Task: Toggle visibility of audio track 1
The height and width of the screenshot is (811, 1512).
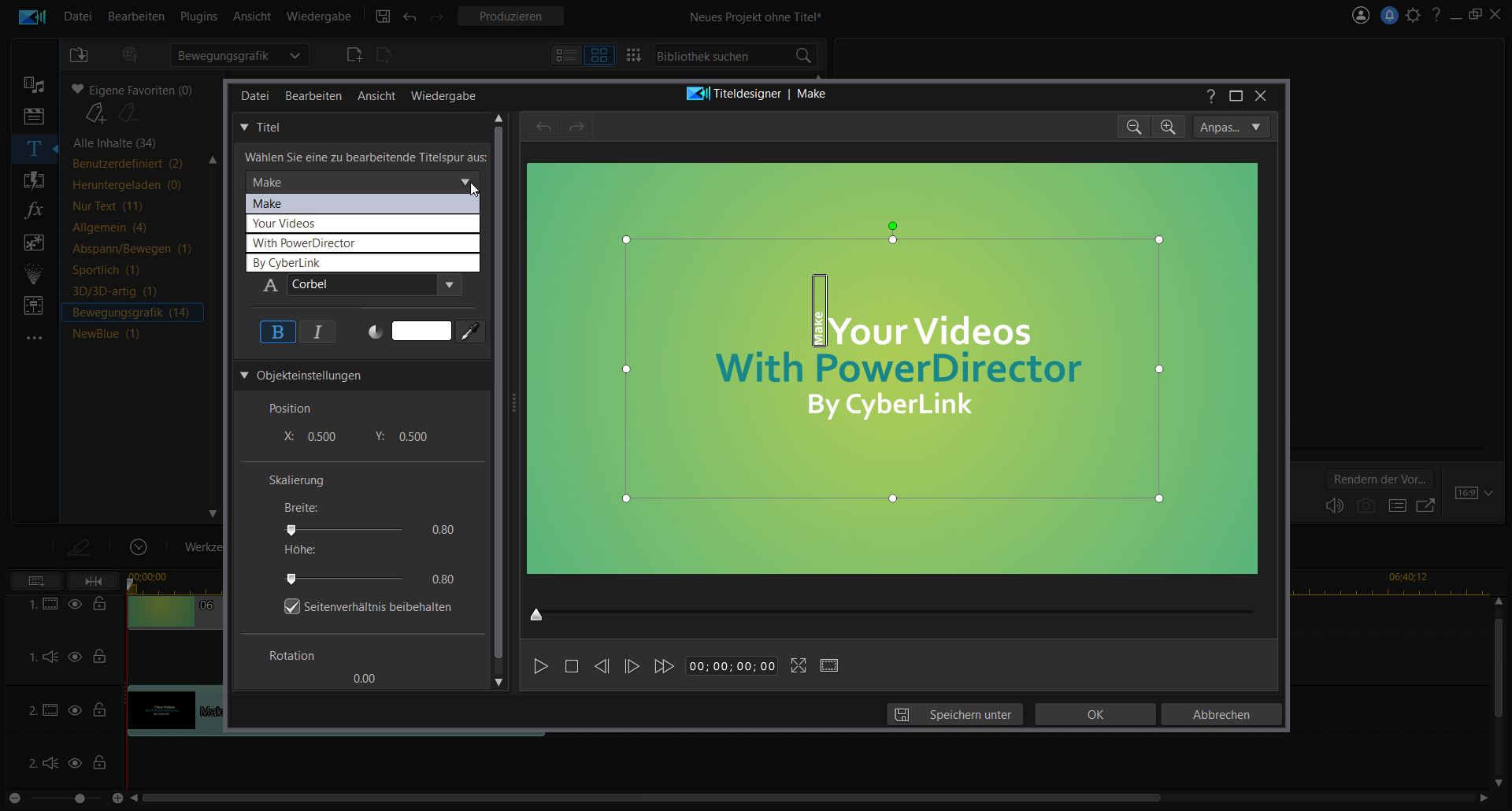Action: click(x=75, y=657)
